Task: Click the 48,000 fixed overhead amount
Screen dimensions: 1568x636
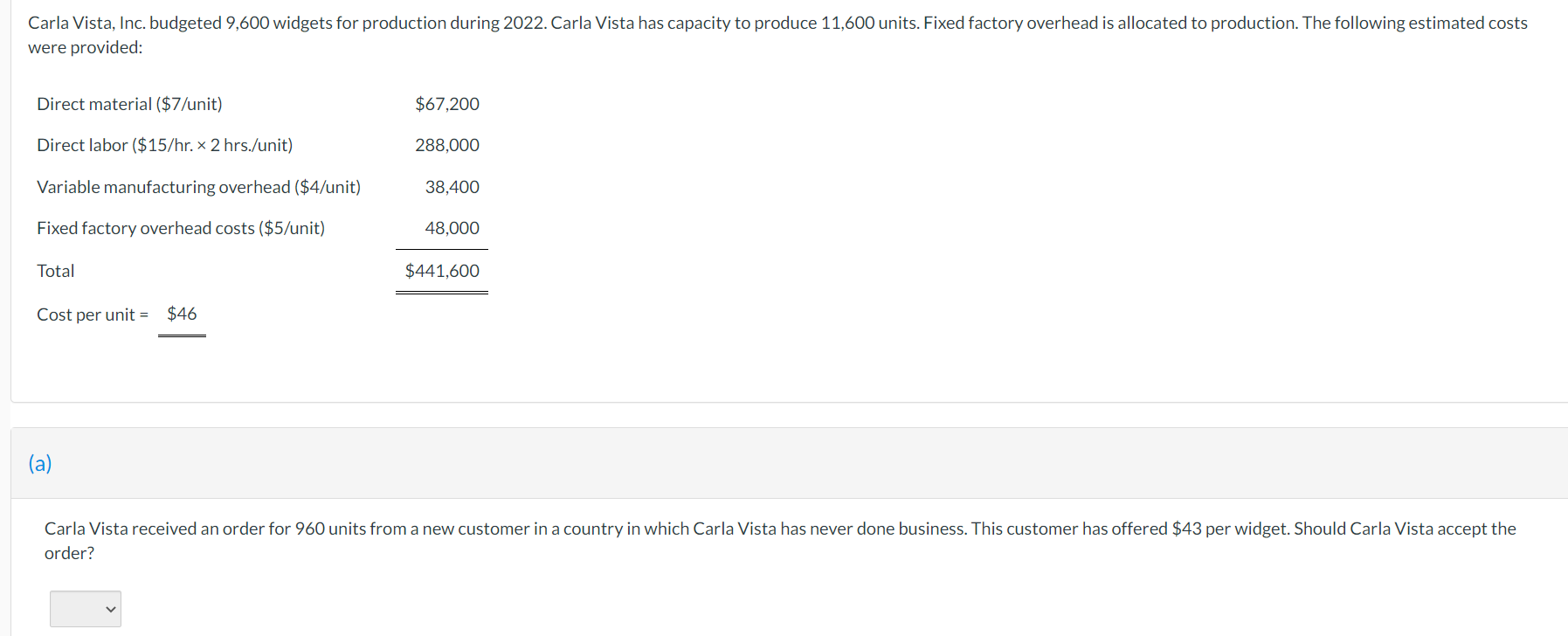Action: (x=452, y=228)
